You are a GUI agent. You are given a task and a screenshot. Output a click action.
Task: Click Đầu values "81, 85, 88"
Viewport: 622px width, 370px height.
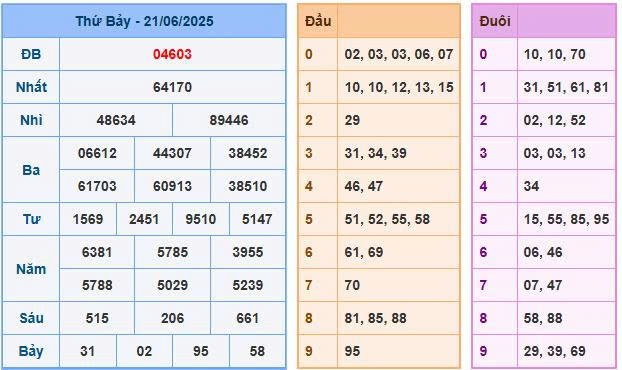pos(375,318)
